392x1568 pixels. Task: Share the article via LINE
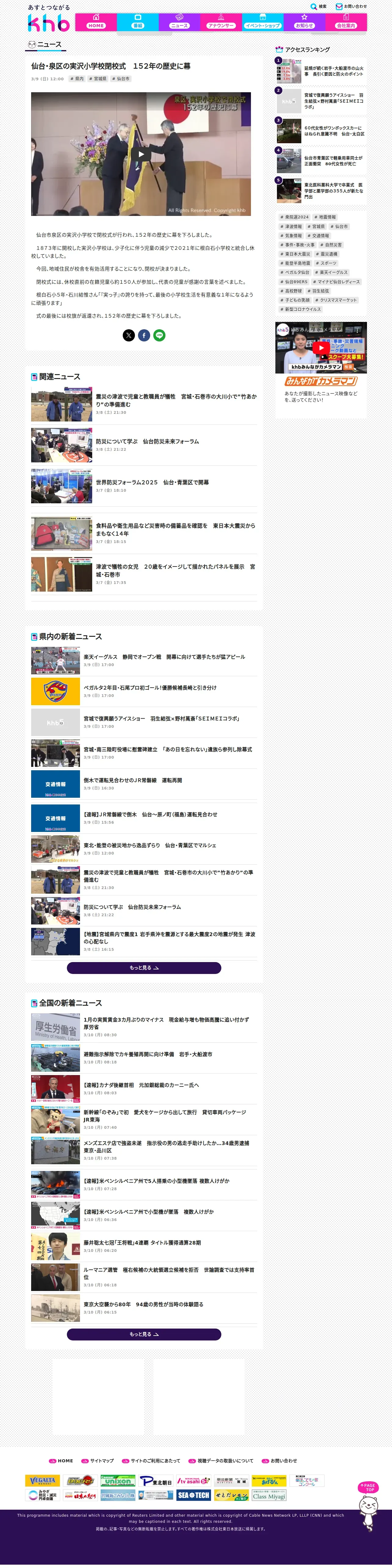coord(159,335)
